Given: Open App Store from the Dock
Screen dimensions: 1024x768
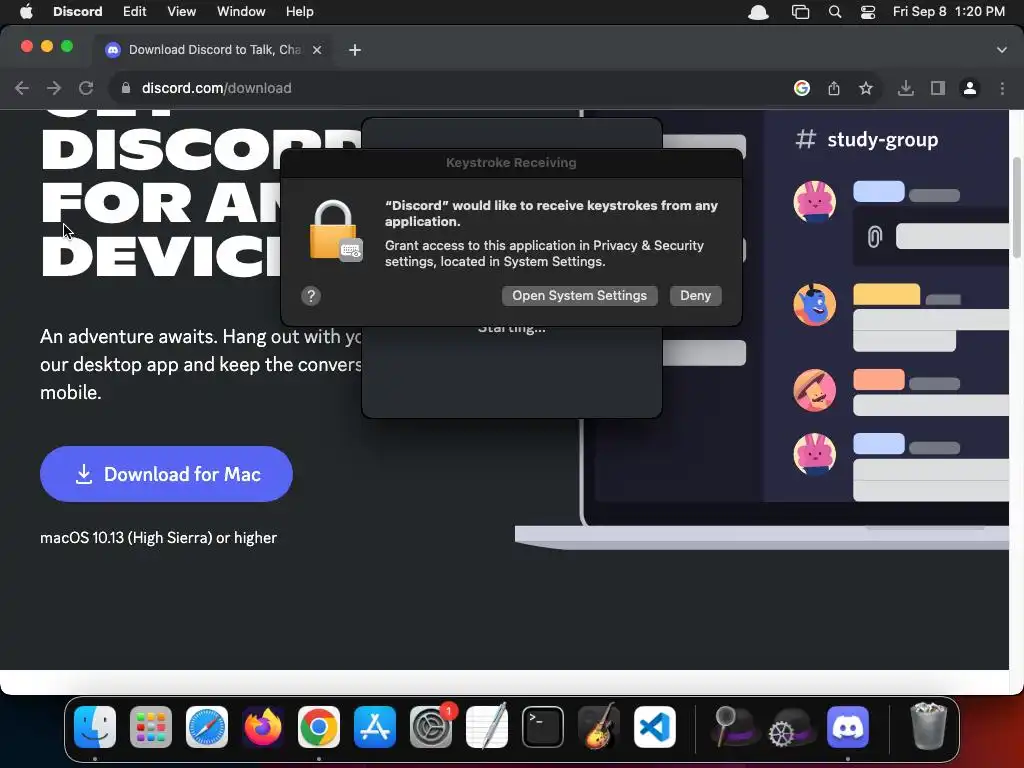Looking at the screenshot, I should (x=375, y=727).
